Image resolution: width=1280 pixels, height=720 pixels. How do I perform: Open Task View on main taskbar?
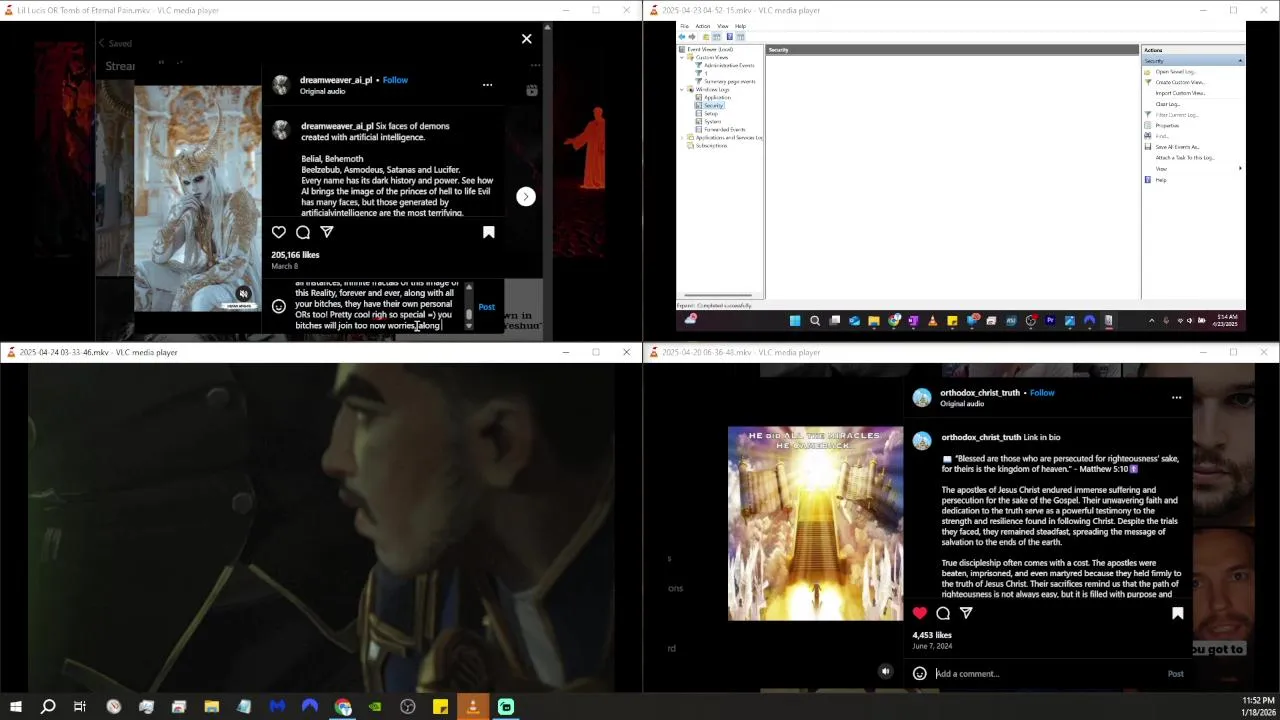pos(80,707)
